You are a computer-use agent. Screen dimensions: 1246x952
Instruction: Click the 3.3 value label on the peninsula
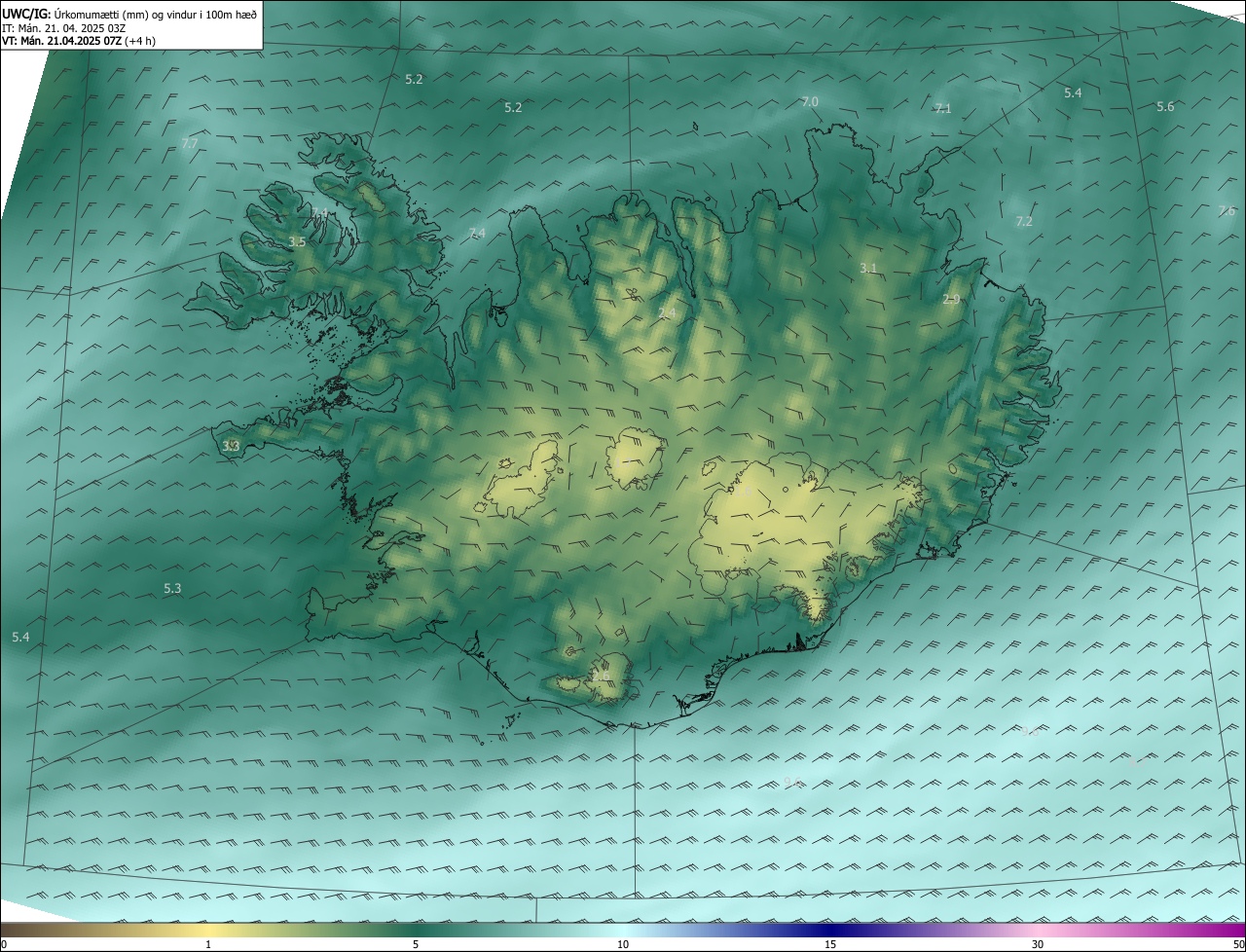(231, 446)
